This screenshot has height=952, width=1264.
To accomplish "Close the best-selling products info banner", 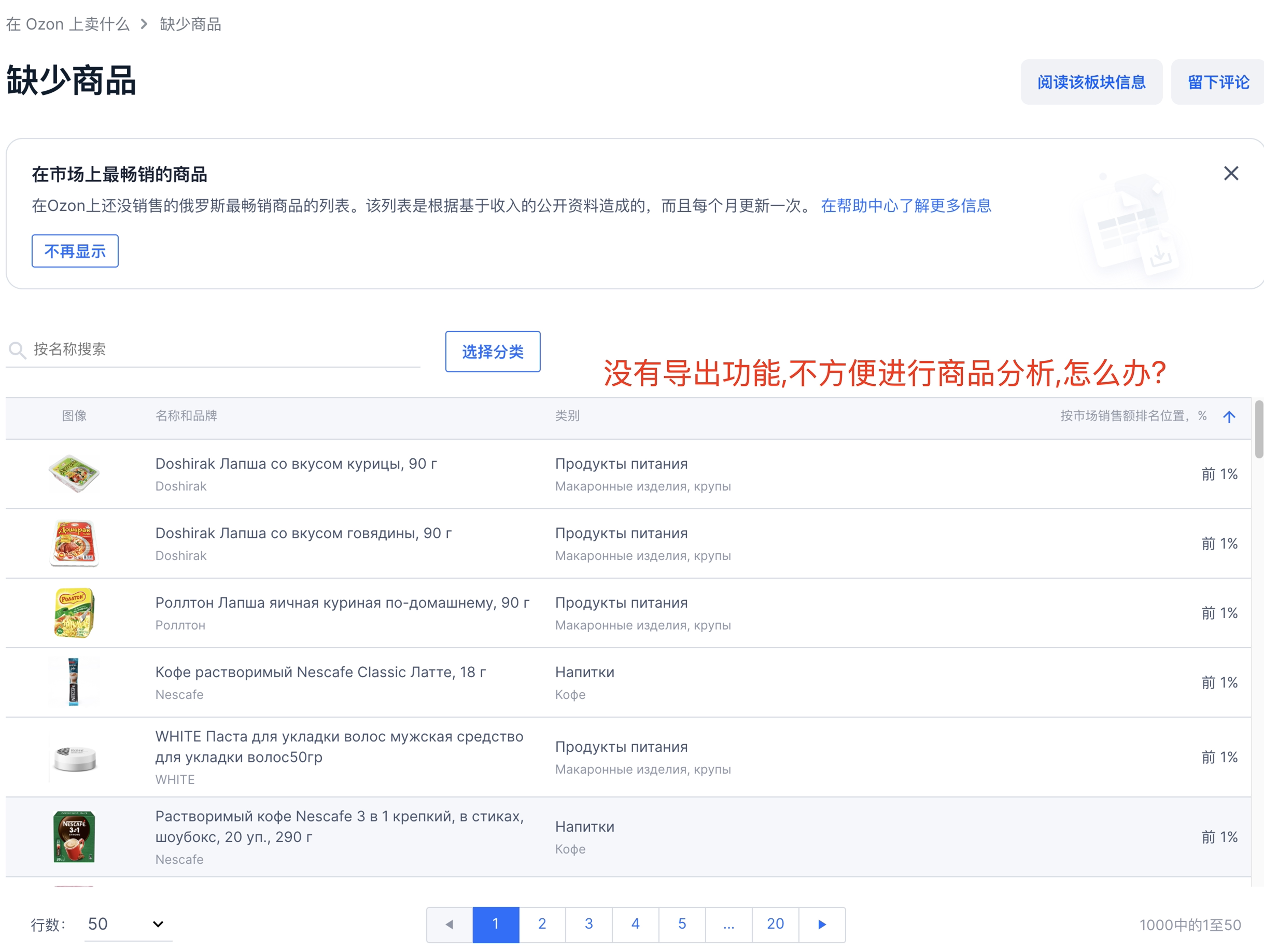I will (x=1231, y=173).
